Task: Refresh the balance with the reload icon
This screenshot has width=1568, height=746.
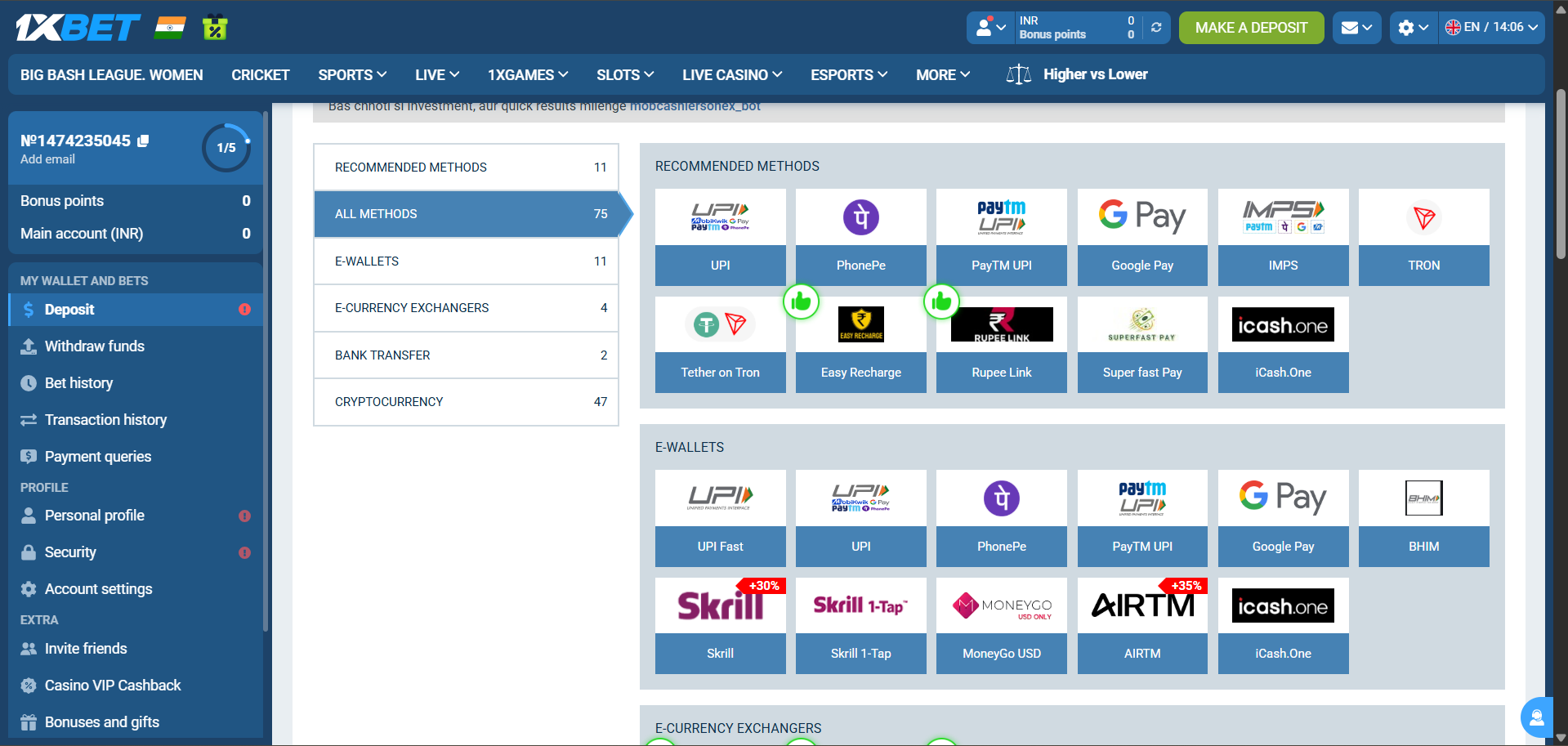Action: coord(1155,27)
